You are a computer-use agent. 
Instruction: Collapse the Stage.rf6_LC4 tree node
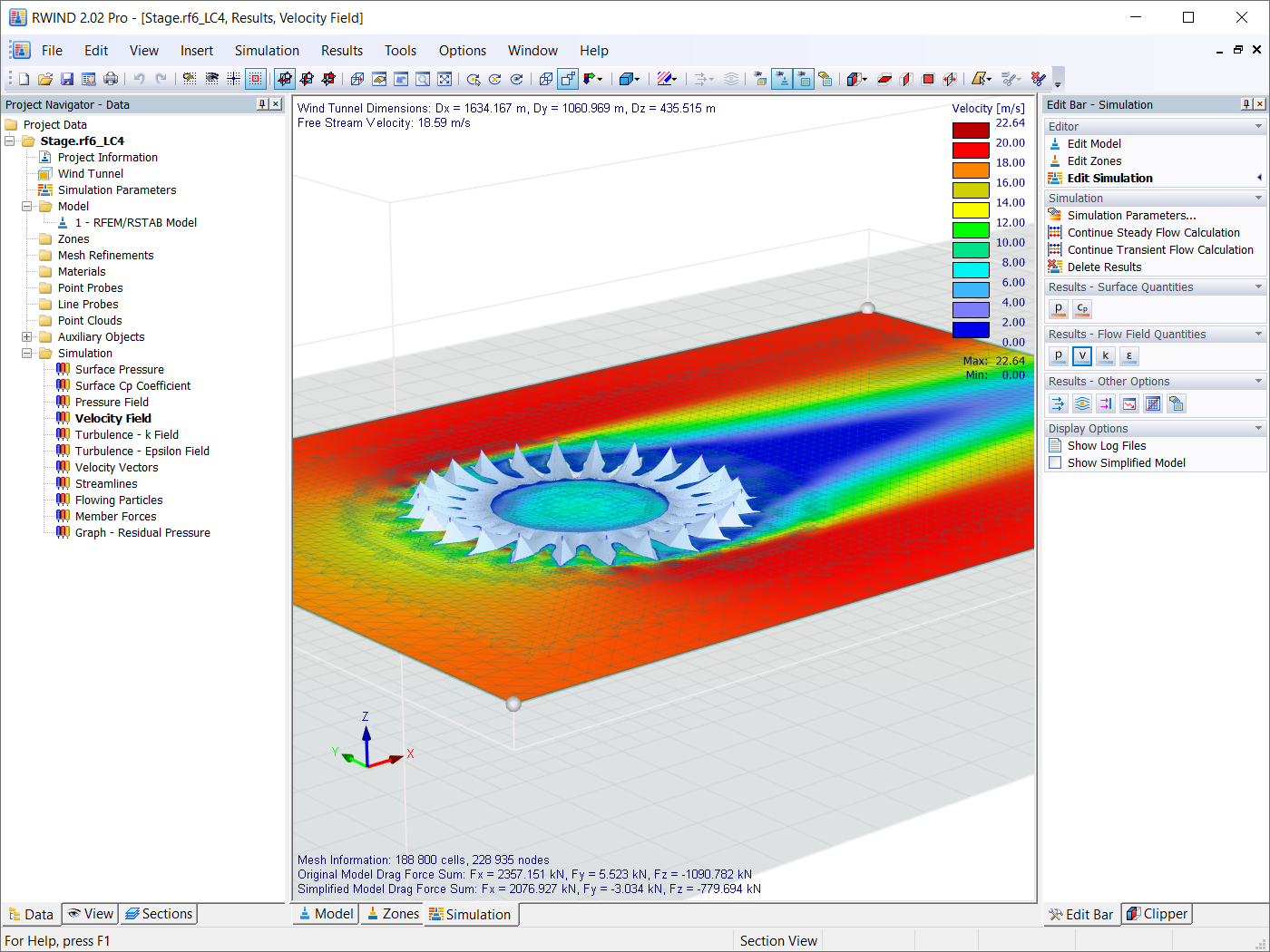coord(10,141)
